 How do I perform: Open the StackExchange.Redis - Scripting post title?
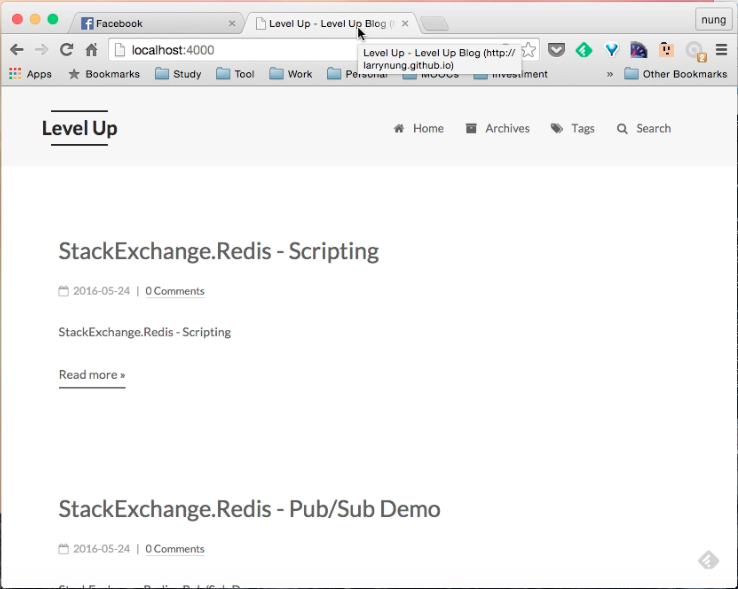[218, 251]
